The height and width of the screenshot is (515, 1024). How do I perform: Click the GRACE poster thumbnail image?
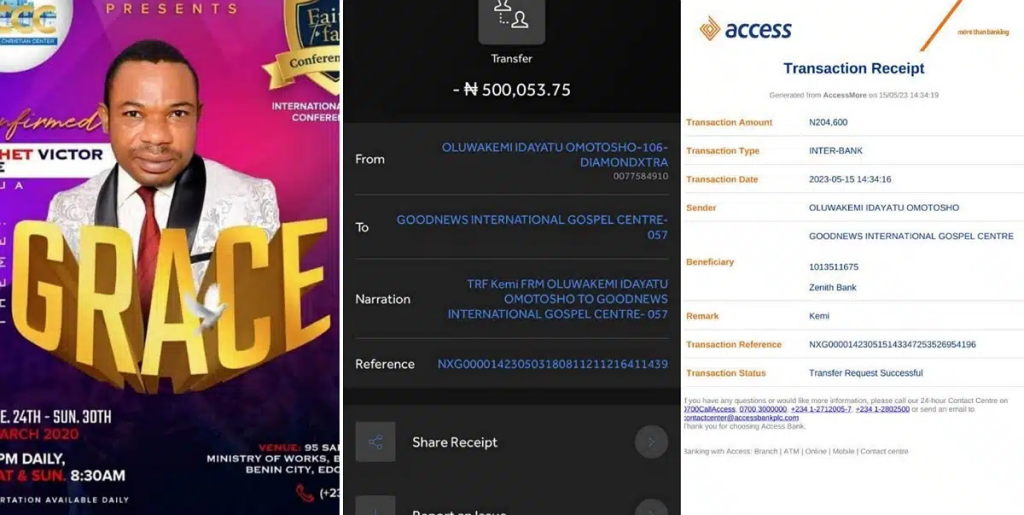tap(170, 257)
